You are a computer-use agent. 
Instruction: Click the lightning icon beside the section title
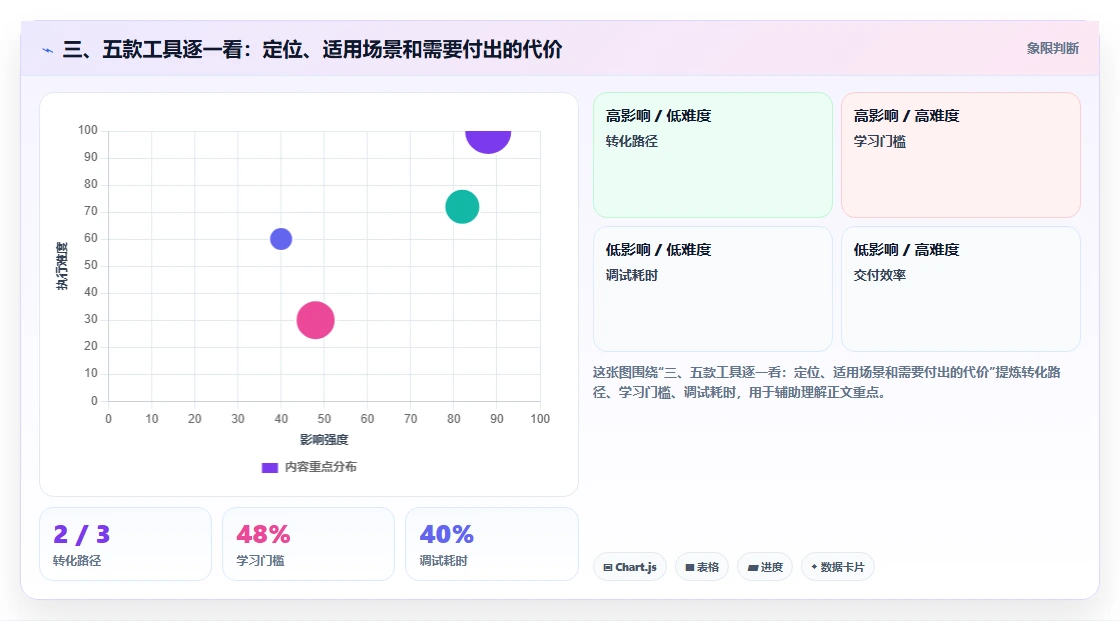click(48, 50)
